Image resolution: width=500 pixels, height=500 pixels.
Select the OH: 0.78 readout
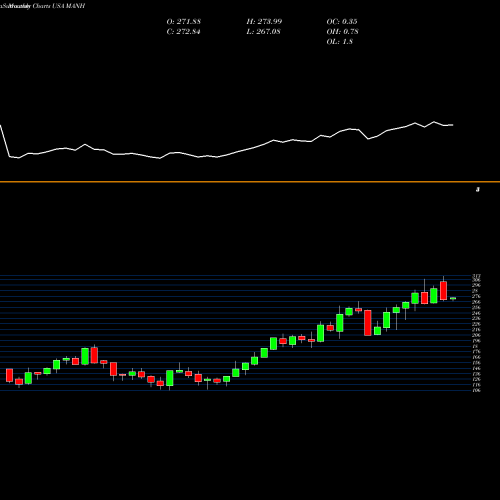point(342,32)
